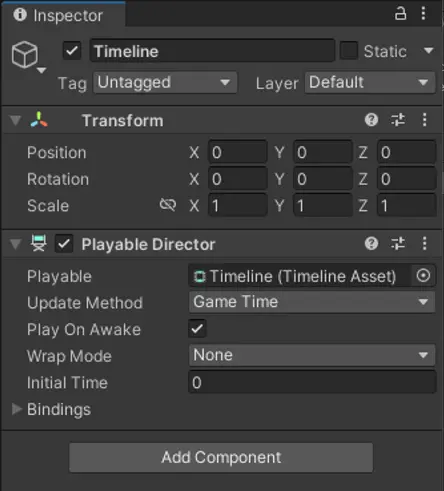Lock the Inspector panel with padlock icon
Image resolution: width=444 pixels, height=491 pixels.
pyautogui.click(x=400, y=14)
